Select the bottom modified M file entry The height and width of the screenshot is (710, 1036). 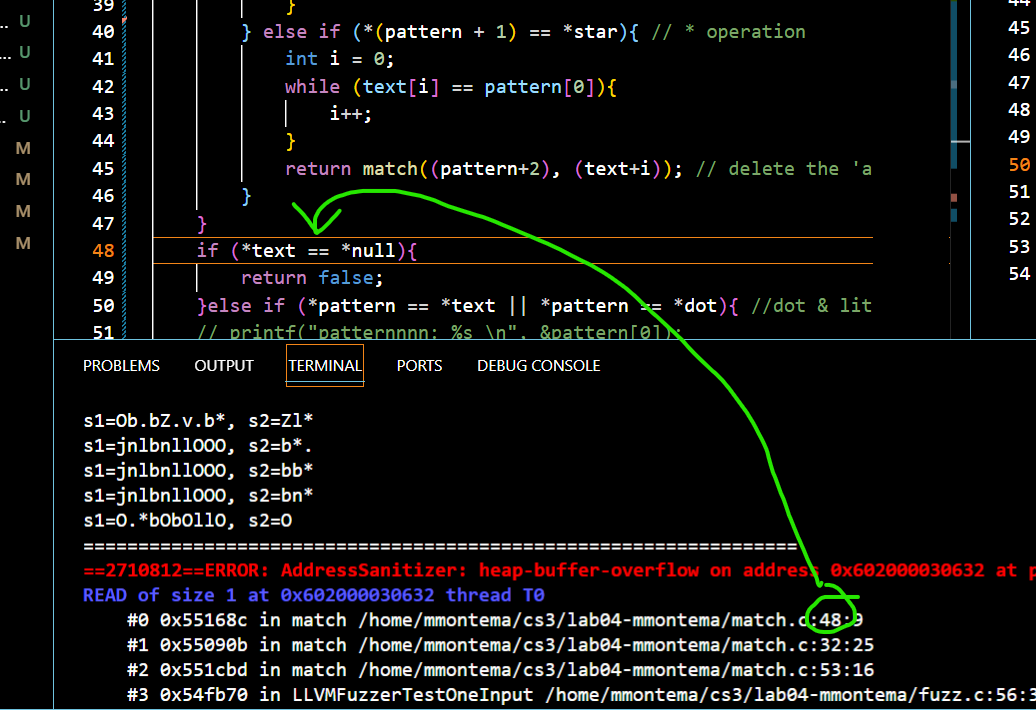(23, 244)
